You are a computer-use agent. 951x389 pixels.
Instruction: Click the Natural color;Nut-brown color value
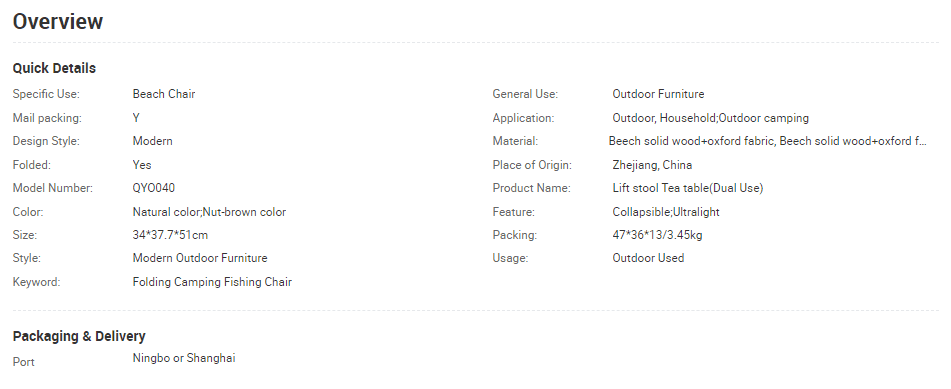pyautogui.click(x=209, y=212)
